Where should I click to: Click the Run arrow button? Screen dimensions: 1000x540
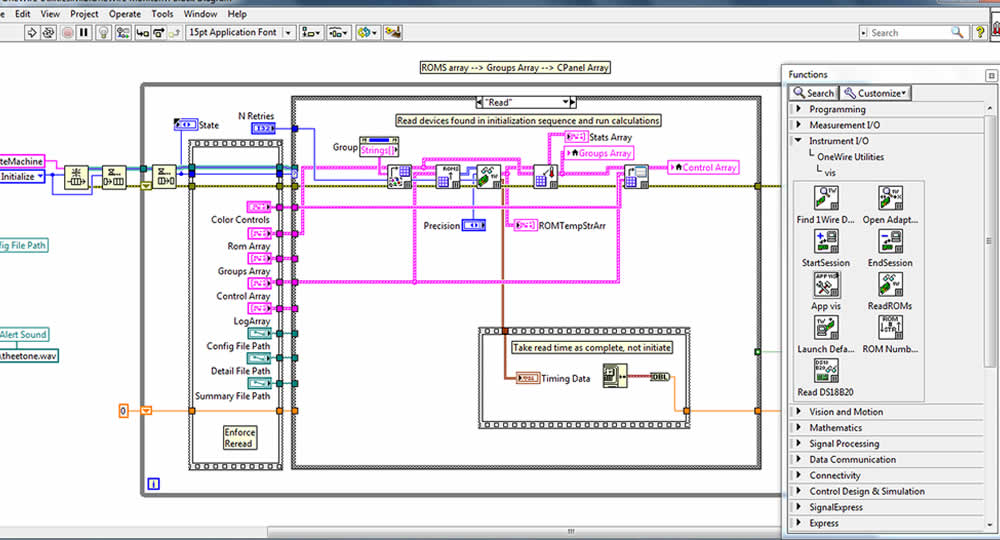point(31,33)
